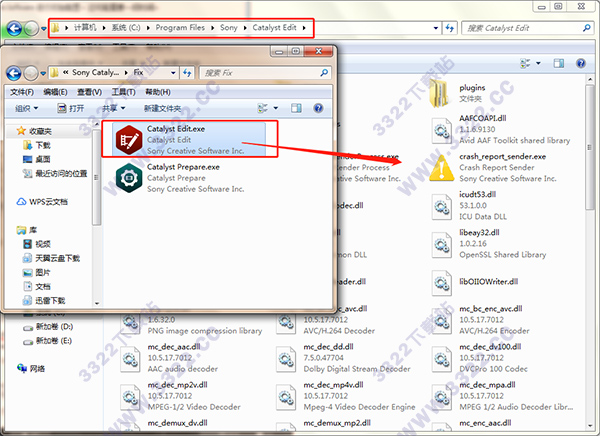
Task: Click 系统 (C:) in the address breadcrumb
Action: [x=126, y=28]
